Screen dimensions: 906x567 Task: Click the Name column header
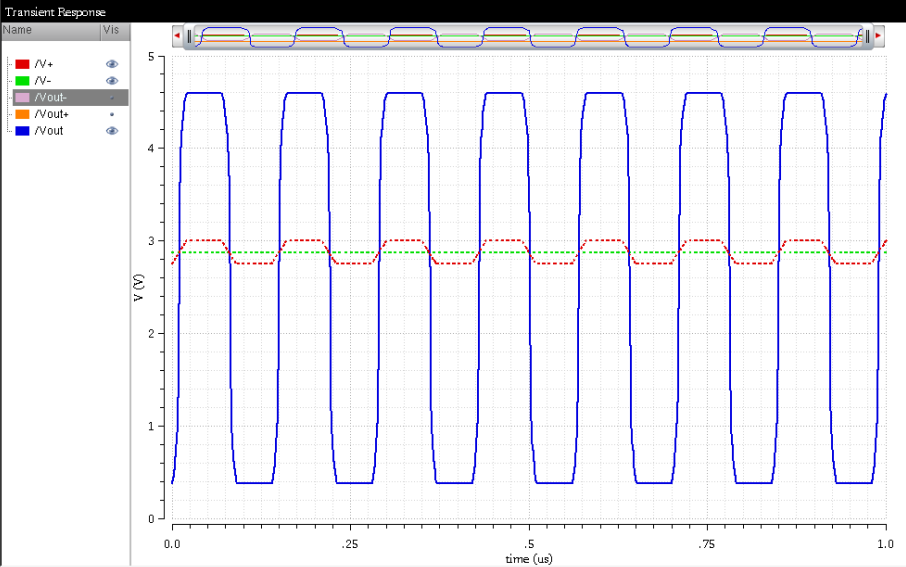pos(51,31)
